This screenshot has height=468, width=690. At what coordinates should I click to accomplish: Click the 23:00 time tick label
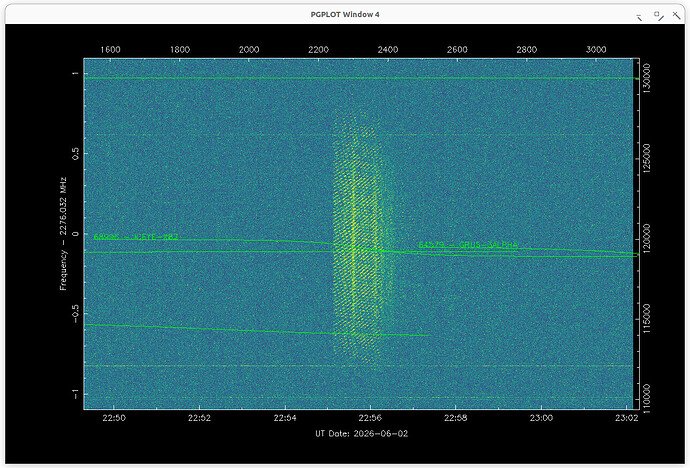(x=541, y=418)
